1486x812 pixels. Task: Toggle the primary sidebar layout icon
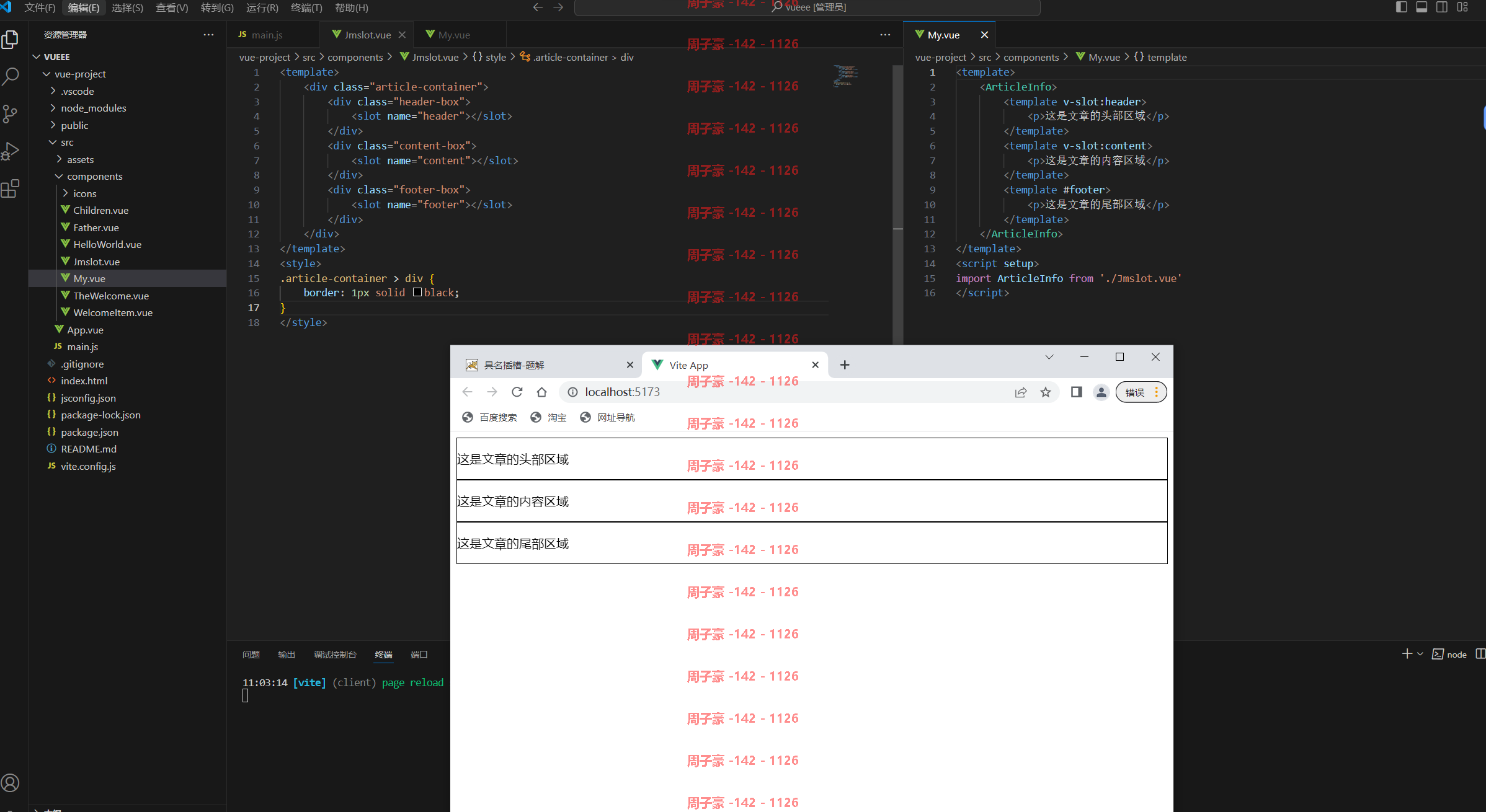point(1401,7)
